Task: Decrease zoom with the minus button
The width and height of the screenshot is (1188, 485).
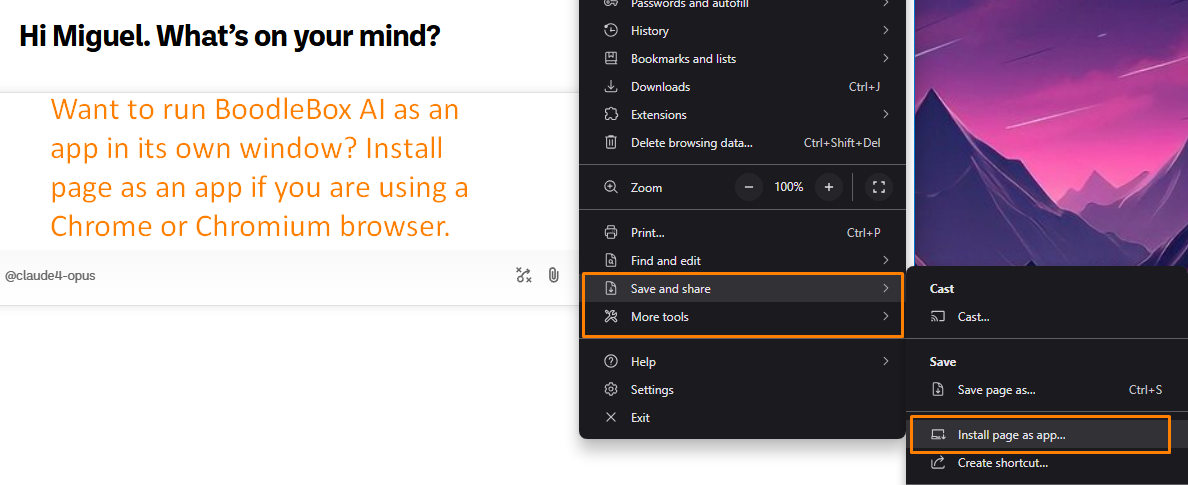Action: [749, 187]
